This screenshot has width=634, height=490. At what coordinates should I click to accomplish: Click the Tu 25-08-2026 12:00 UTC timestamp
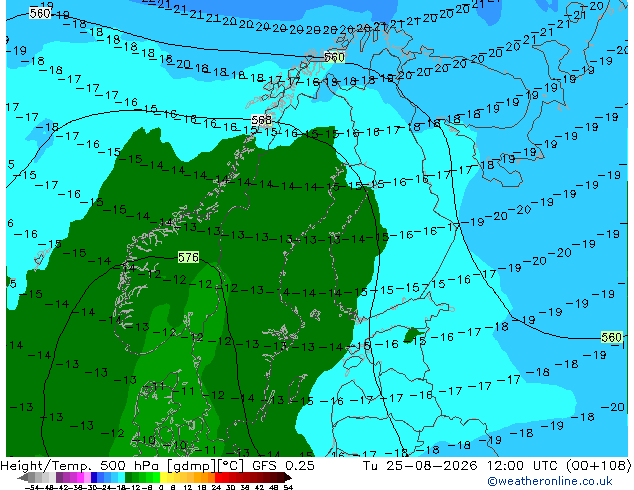point(461,466)
